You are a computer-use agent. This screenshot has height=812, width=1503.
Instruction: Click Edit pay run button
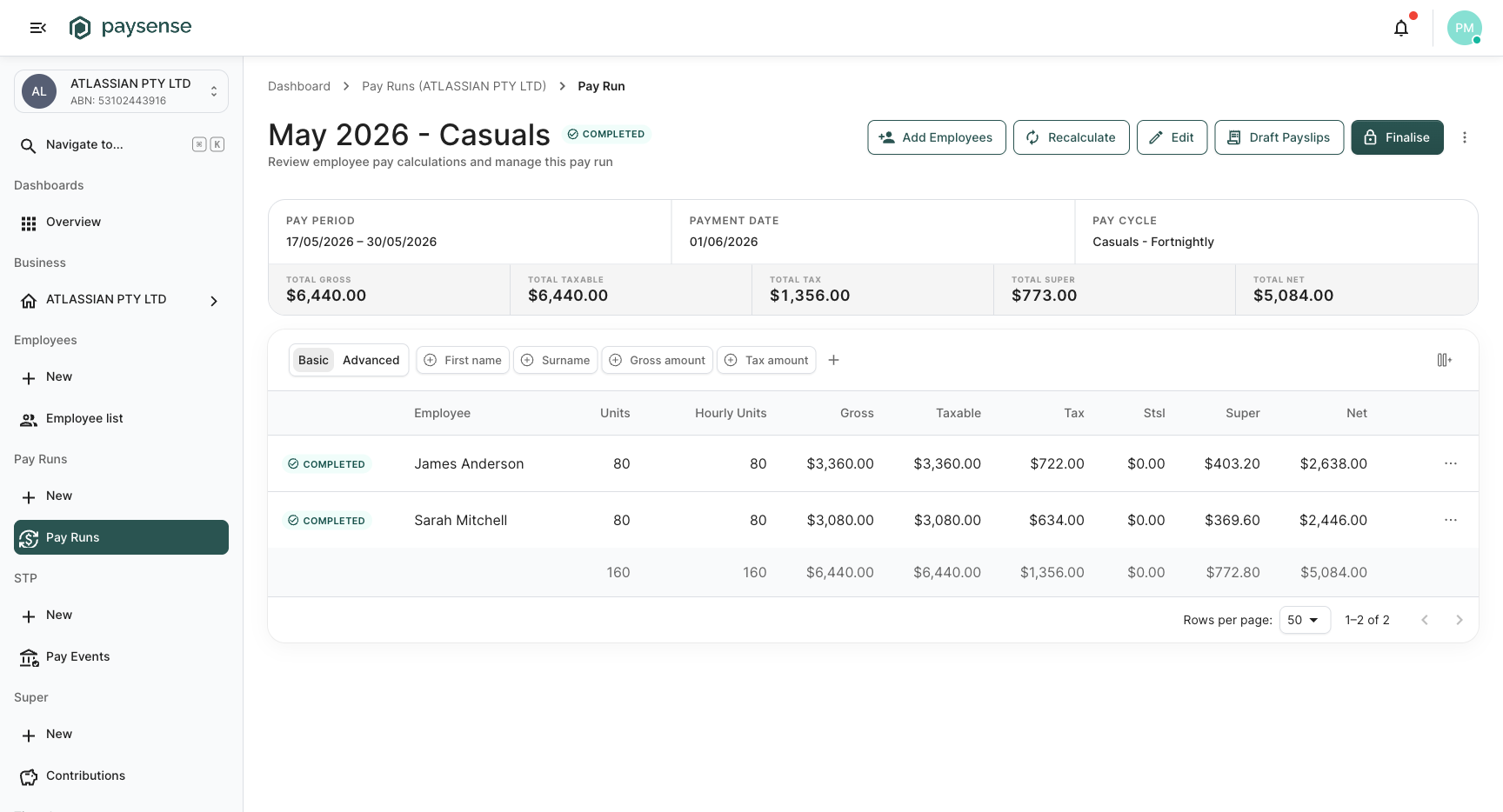click(x=1172, y=137)
